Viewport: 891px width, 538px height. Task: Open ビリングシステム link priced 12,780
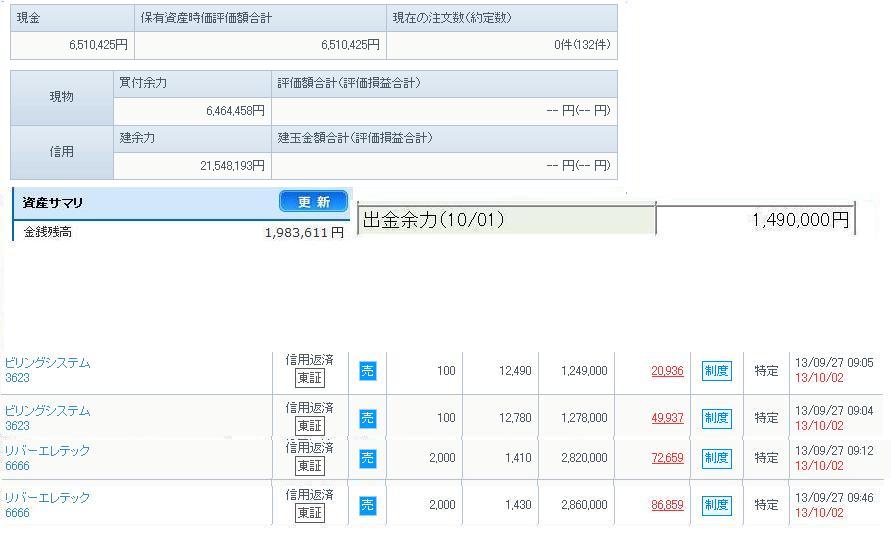48,410
